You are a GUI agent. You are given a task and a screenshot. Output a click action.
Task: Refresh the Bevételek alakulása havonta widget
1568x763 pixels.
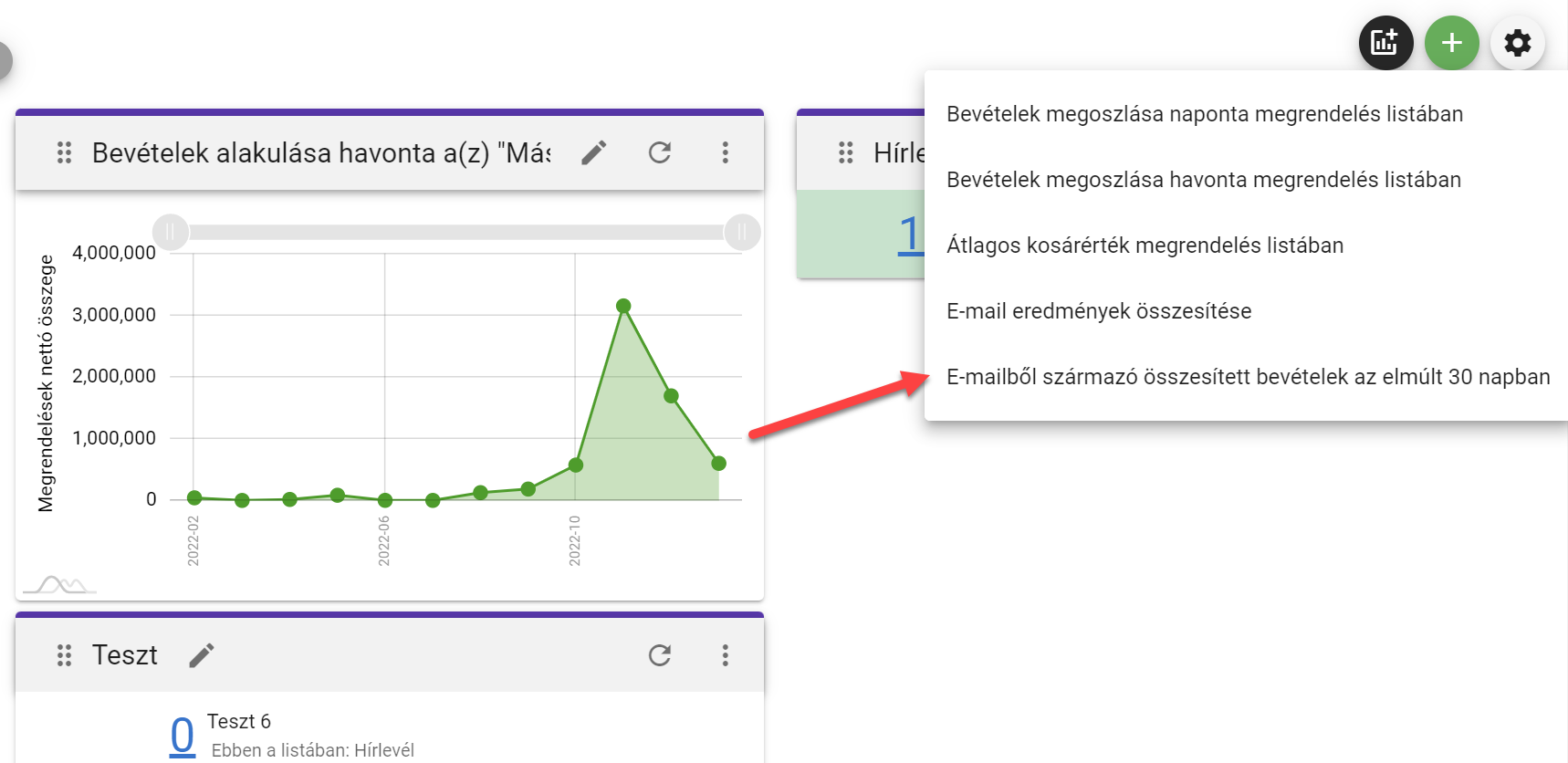click(660, 152)
